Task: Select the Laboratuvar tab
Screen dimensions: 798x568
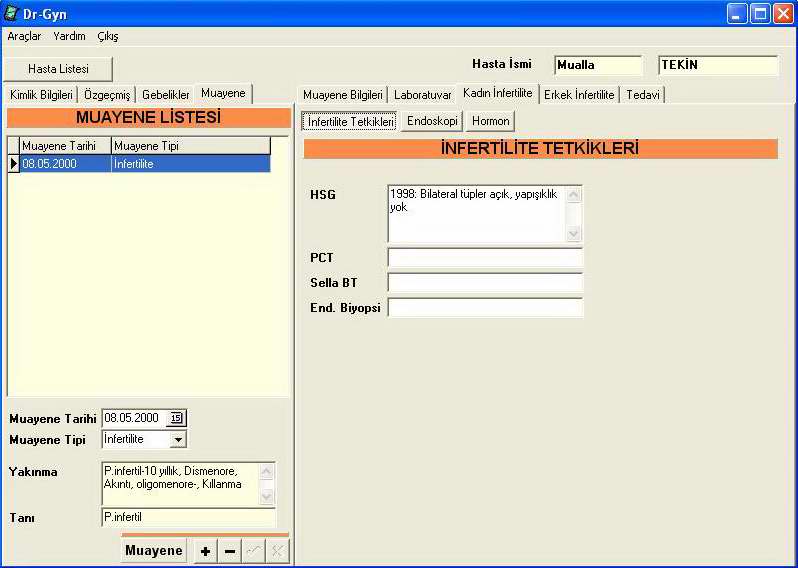Action: (x=422, y=95)
